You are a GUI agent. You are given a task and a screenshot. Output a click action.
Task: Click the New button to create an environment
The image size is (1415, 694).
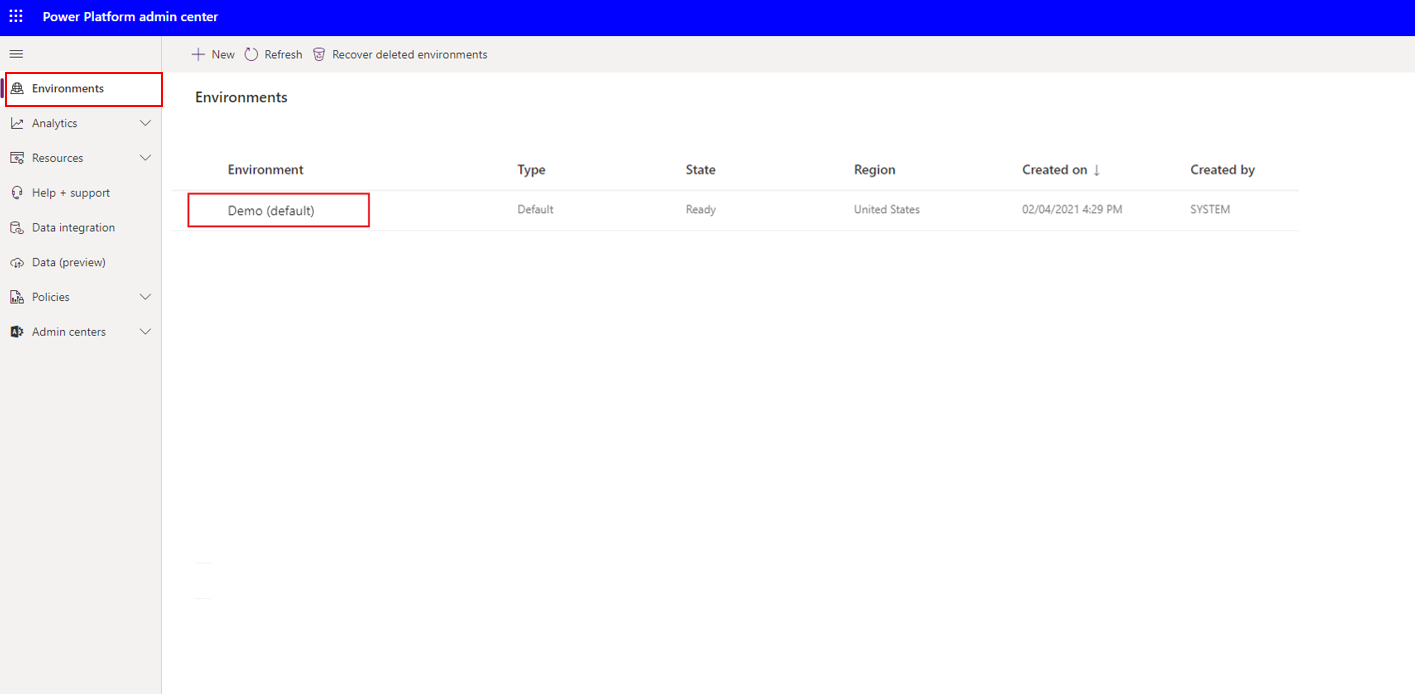click(x=213, y=54)
